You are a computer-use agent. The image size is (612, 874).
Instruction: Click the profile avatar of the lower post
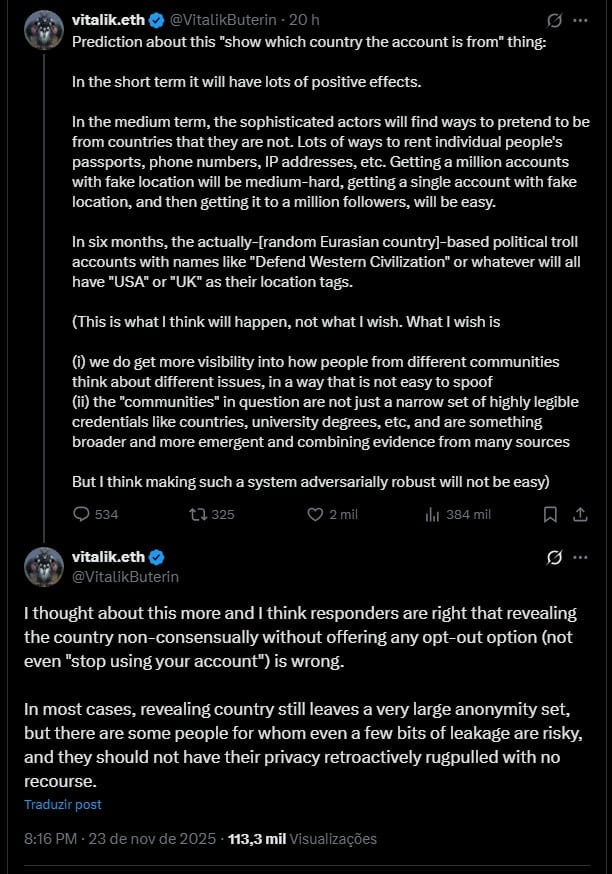44,567
